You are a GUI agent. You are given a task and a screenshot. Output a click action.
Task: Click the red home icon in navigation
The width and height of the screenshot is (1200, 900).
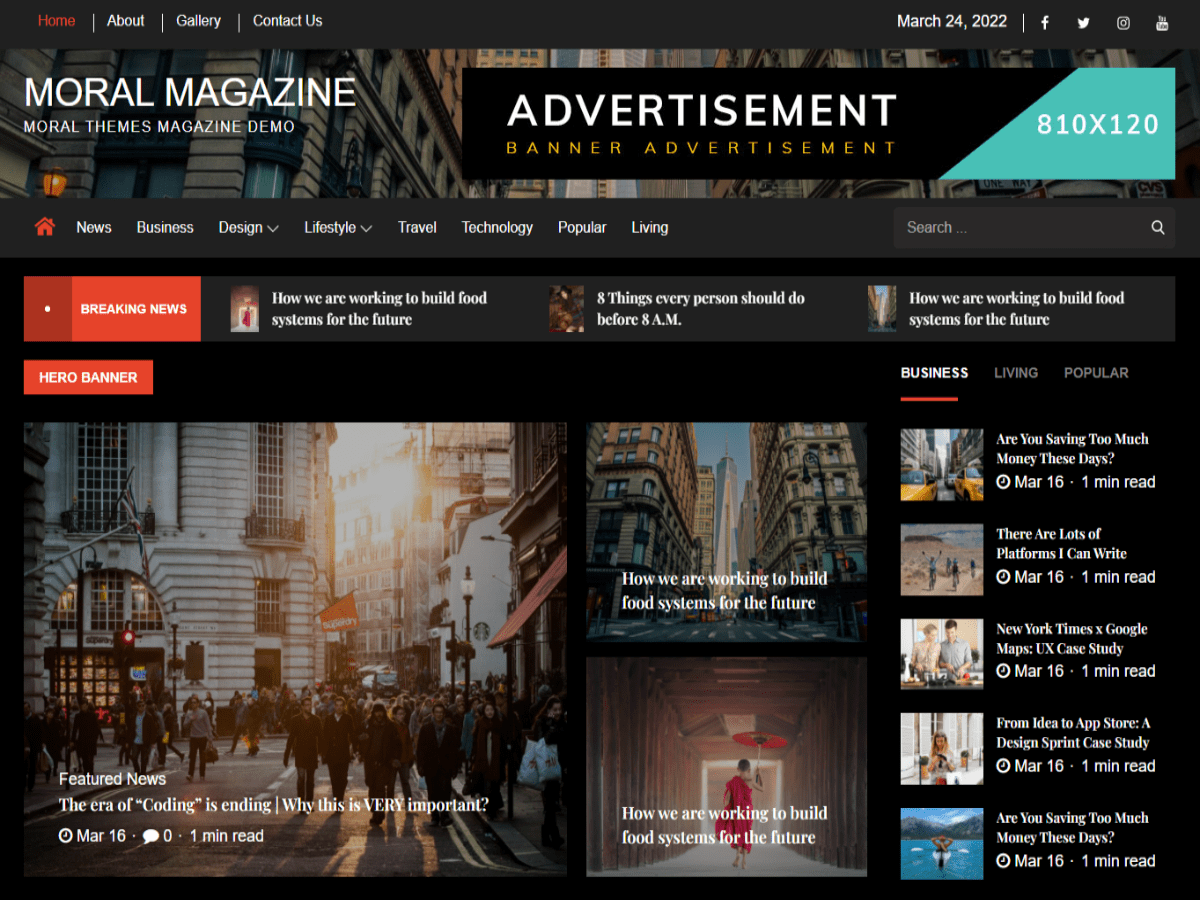tap(44, 227)
